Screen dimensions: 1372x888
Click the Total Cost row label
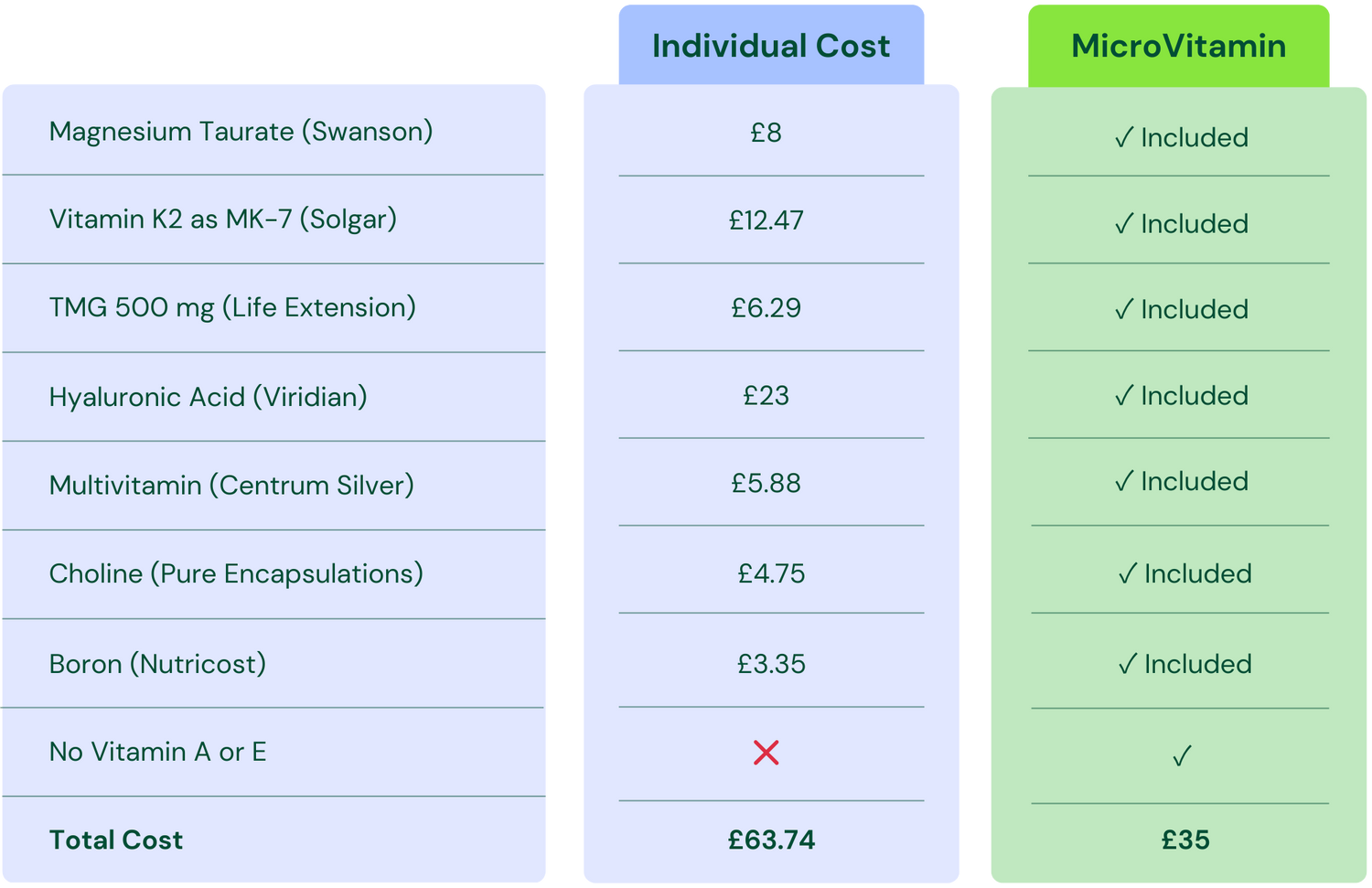click(x=116, y=840)
